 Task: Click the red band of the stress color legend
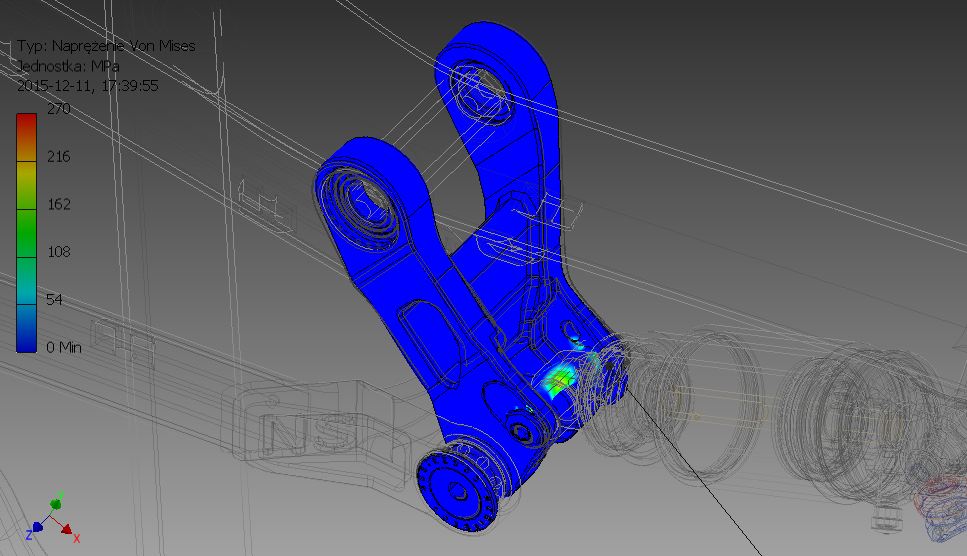tap(26, 137)
